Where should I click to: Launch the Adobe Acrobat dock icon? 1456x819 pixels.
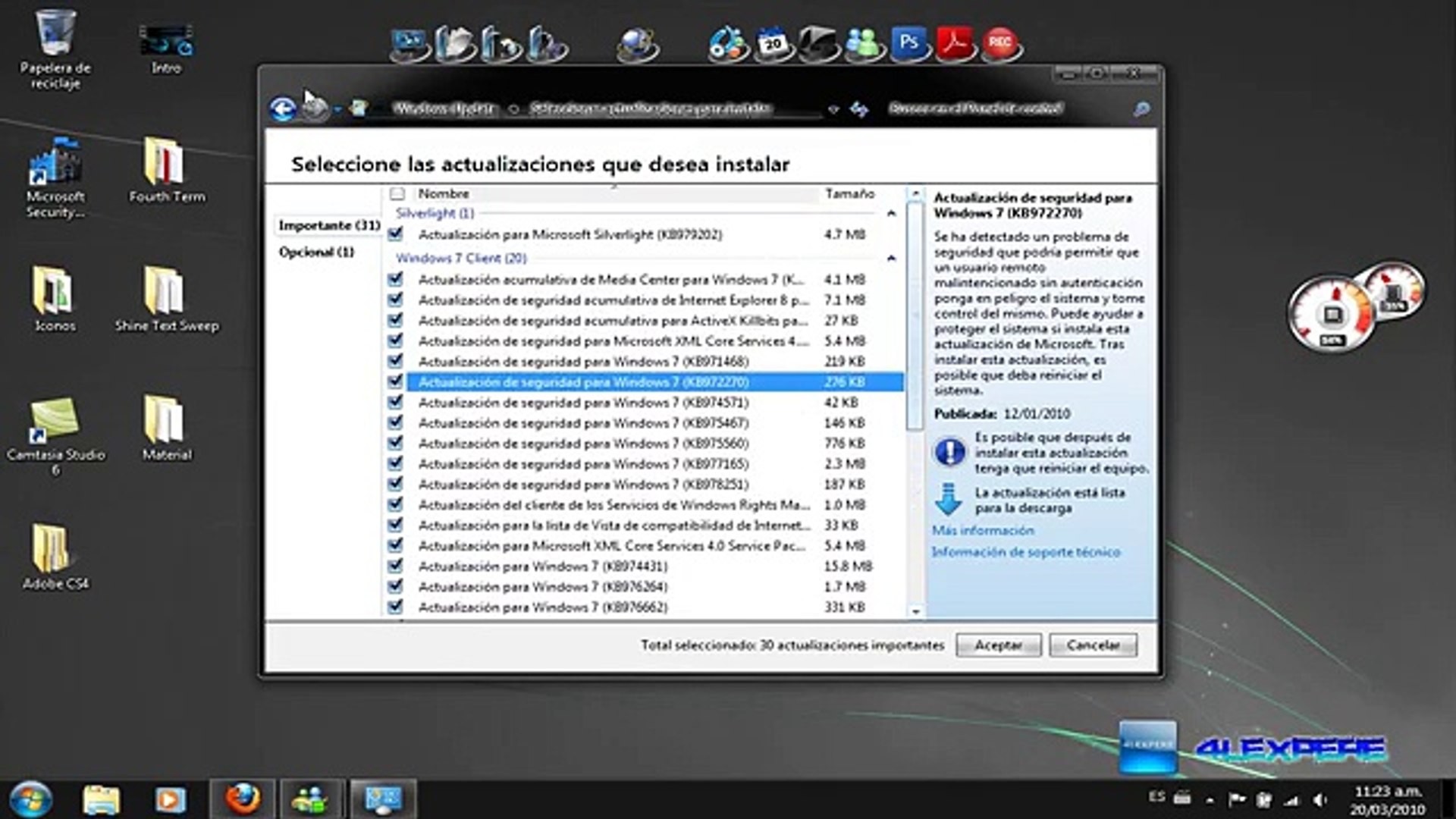pos(954,43)
